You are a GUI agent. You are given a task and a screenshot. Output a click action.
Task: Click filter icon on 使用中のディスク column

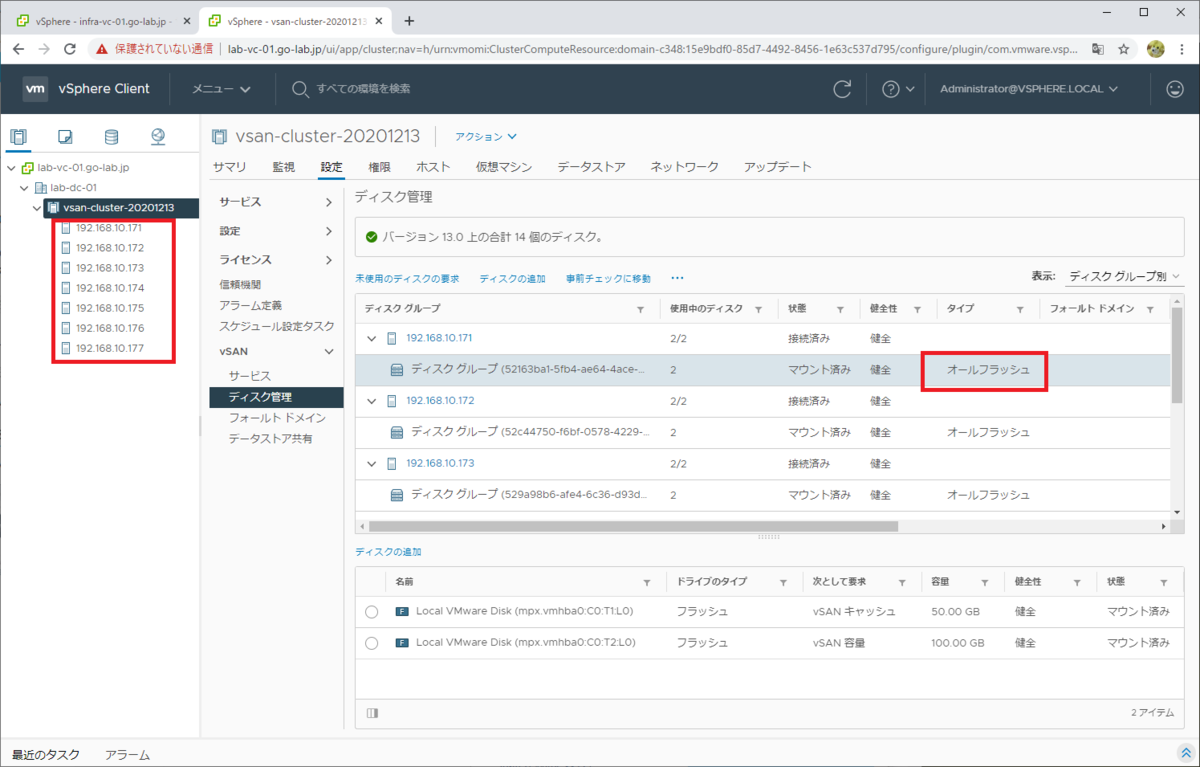pos(759,310)
